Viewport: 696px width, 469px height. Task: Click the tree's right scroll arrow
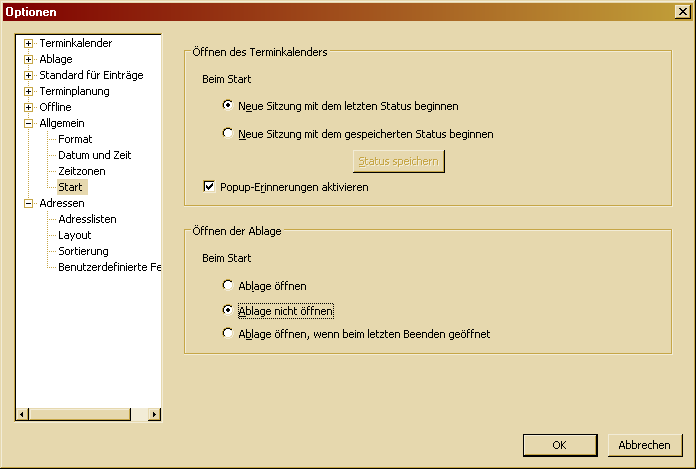(x=154, y=414)
